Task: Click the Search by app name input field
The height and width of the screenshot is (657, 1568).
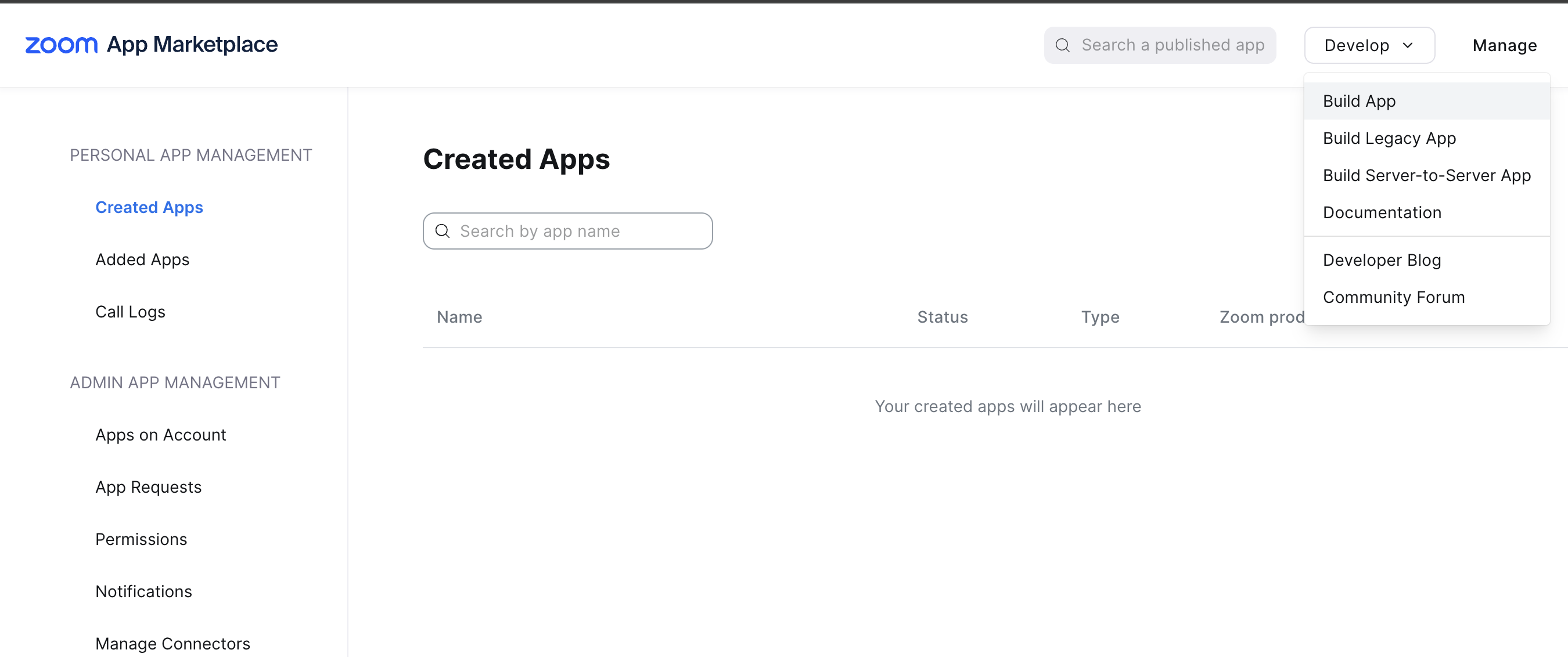Action: (x=566, y=231)
